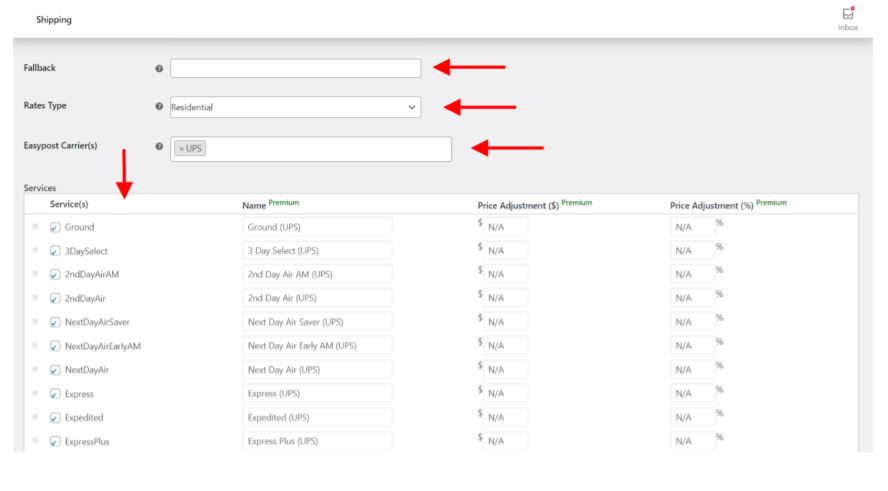Uncheck the NextDayAirEarlyAM service checkbox

point(55,346)
